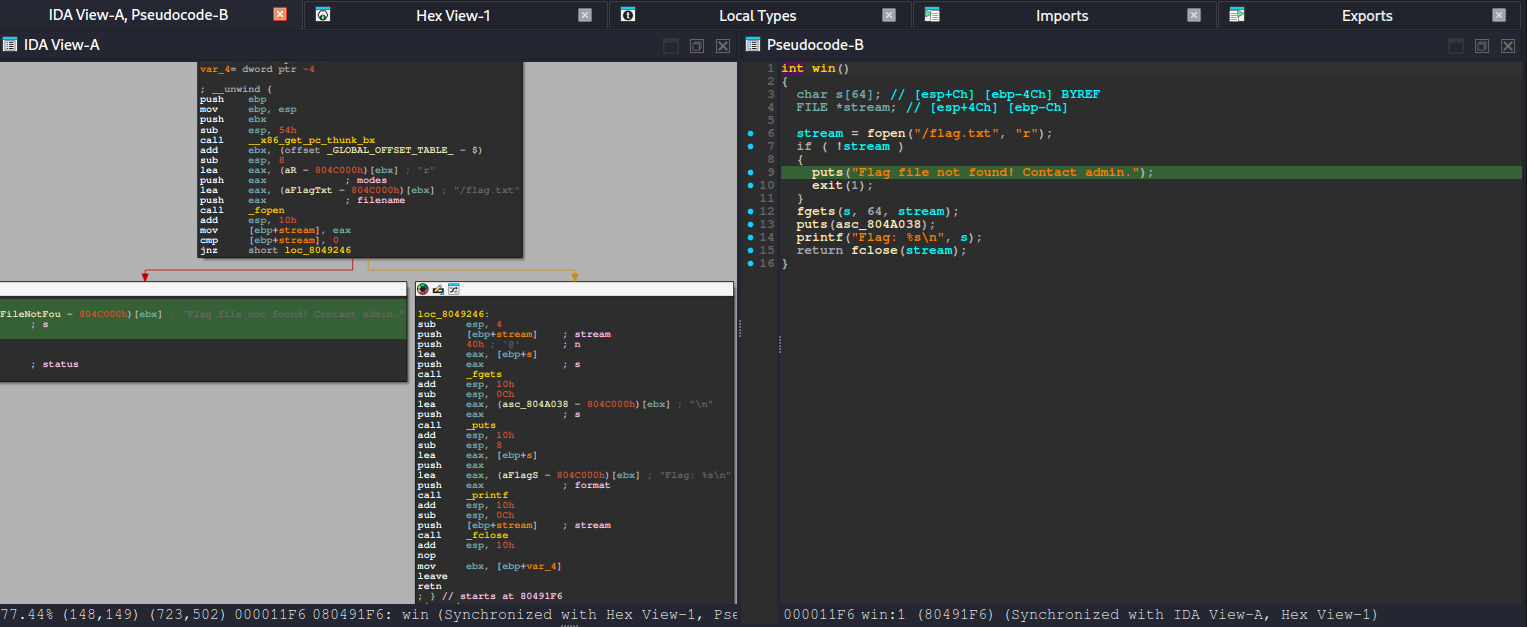The height and width of the screenshot is (627, 1527).
Task: Click the group nodes icon in graph block
Action: pyautogui.click(x=453, y=289)
